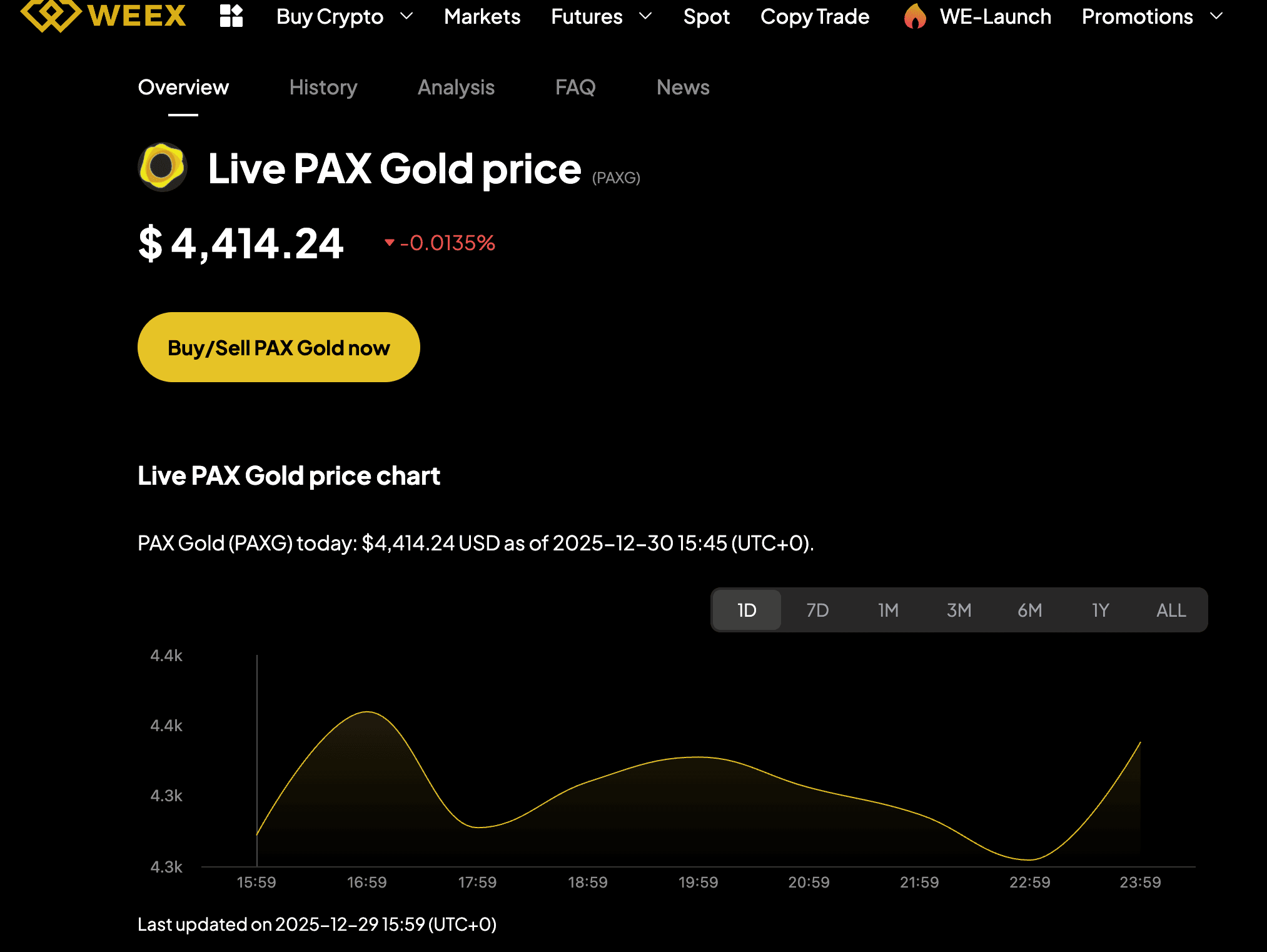Select the Spot trading section
The image size is (1267, 952).
(x=706, y=17)
